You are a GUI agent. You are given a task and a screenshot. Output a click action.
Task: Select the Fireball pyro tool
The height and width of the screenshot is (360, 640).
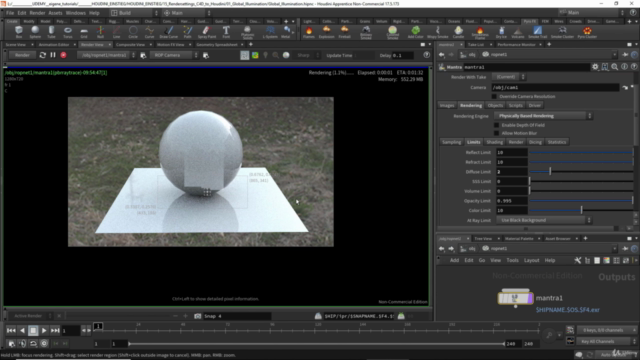(344, 31)
